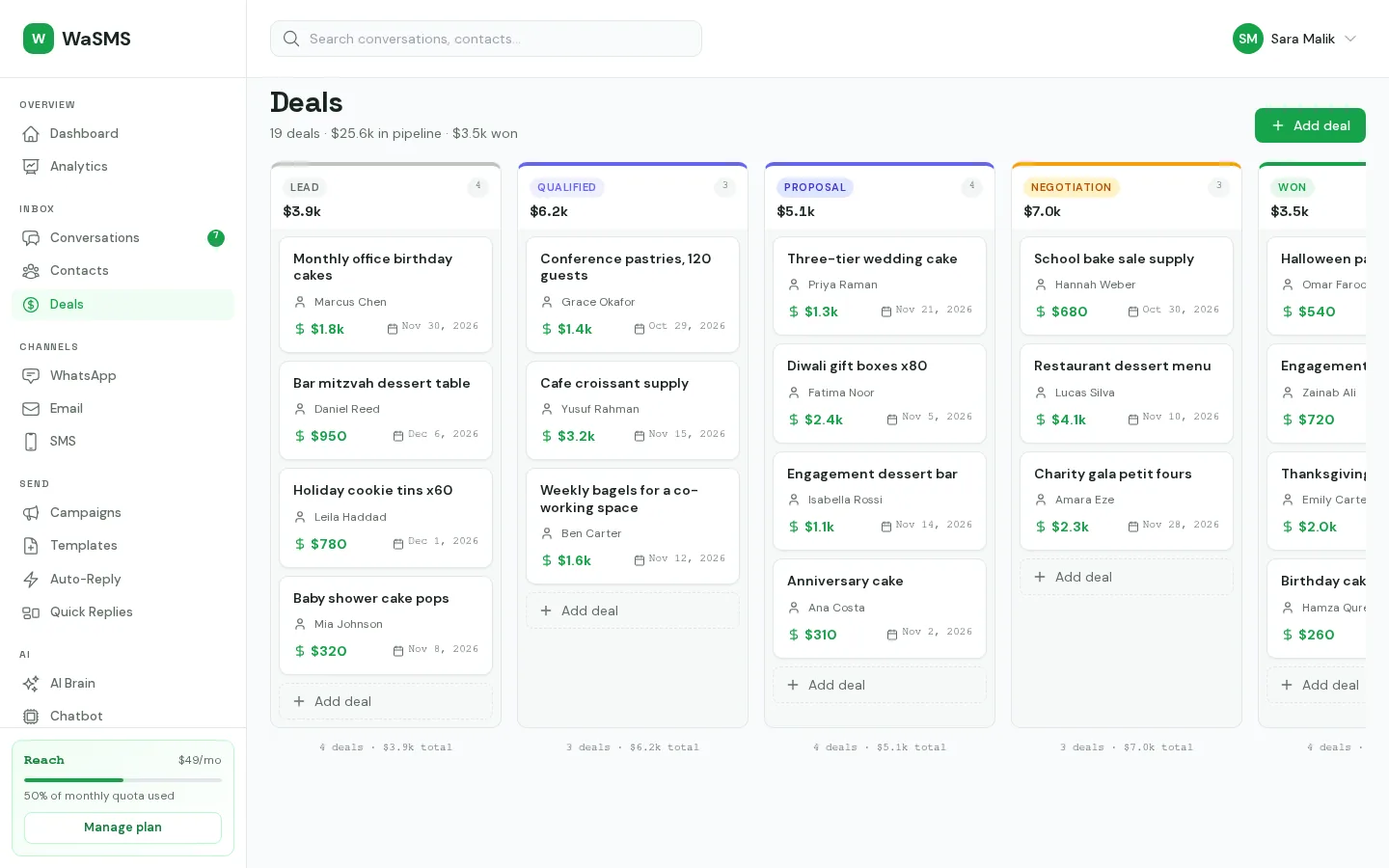This screenshot has height=868, width=1389.
Task: Click the Conversations chat bubble icon
Action: pyautogui.click(x=31, y=238)
